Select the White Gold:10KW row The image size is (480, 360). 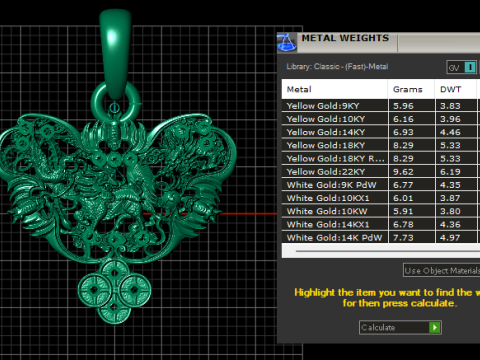coord(381,211)
